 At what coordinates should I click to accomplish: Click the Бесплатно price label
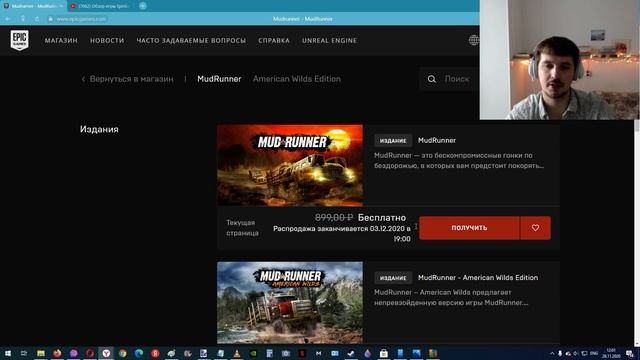(x=382, y=218)
